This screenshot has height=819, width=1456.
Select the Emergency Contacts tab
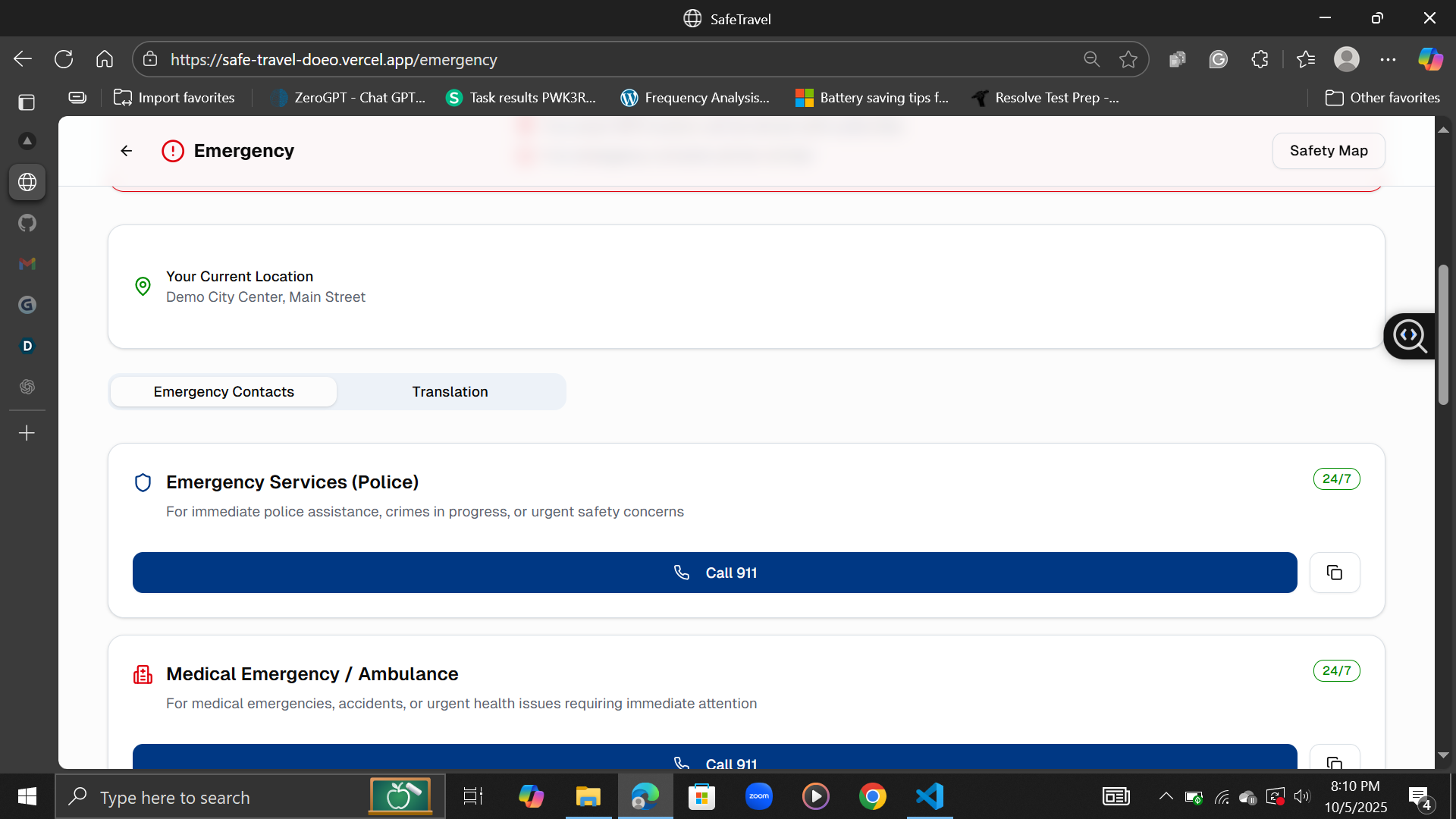click(x=224, y=391)
